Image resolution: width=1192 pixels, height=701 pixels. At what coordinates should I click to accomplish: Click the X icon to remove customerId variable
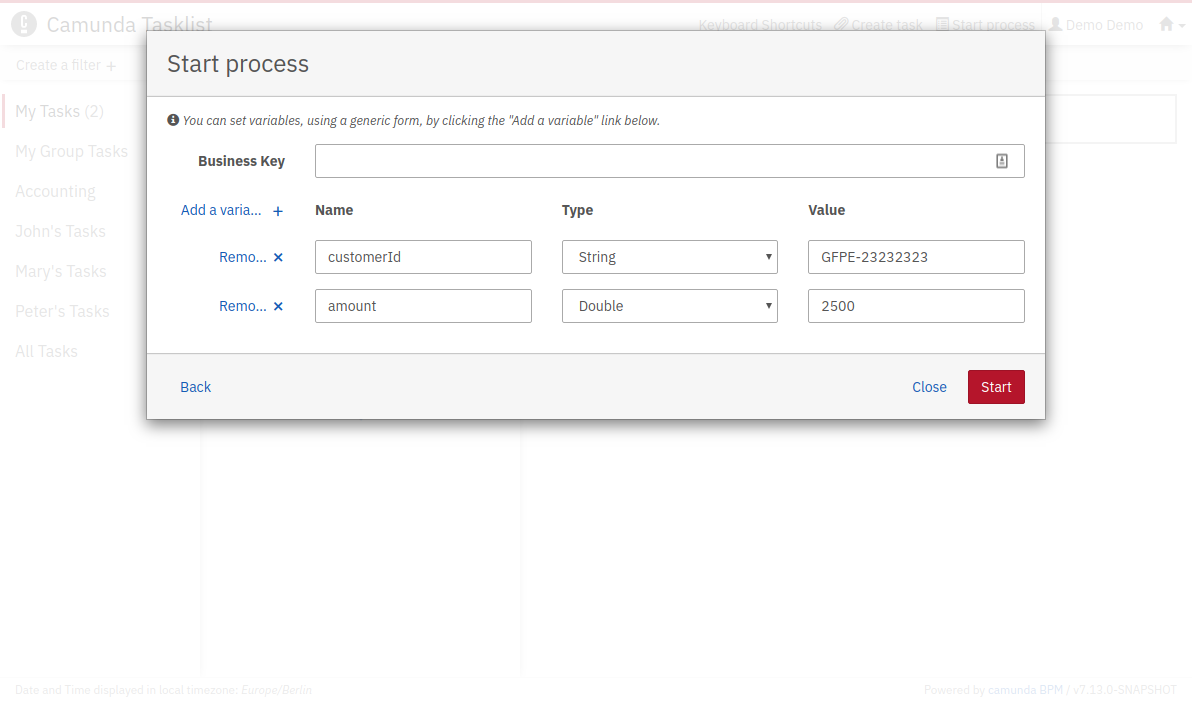(278, 257)
